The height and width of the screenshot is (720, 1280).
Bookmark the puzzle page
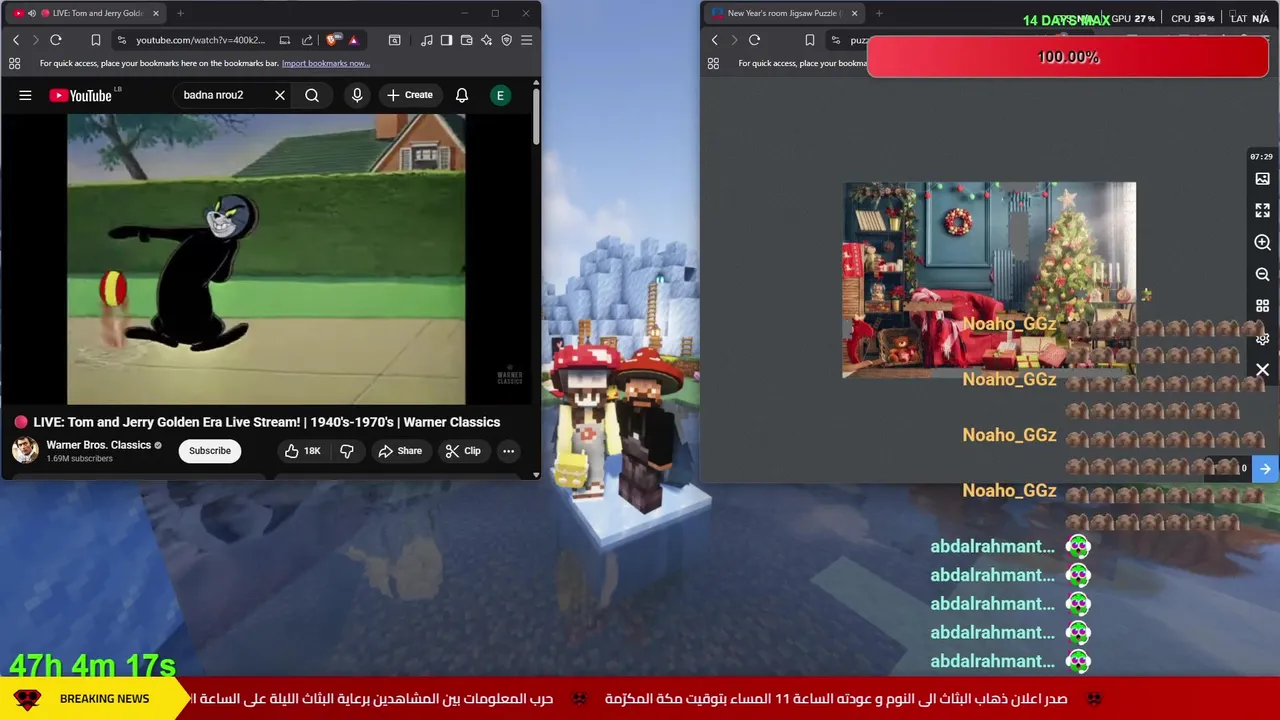[809, 40]
